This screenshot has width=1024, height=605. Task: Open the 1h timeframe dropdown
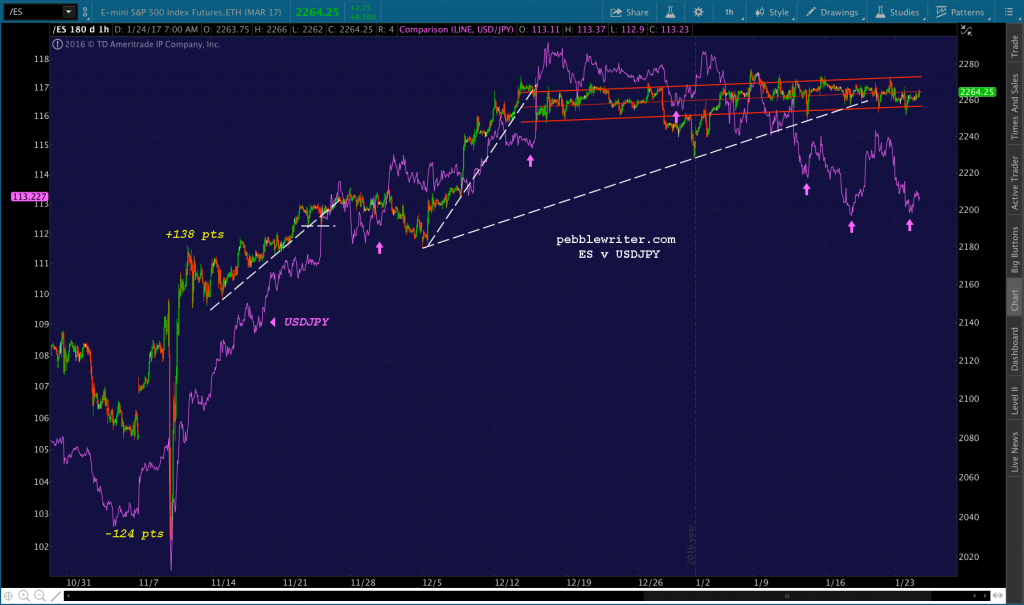pos(729,12)
